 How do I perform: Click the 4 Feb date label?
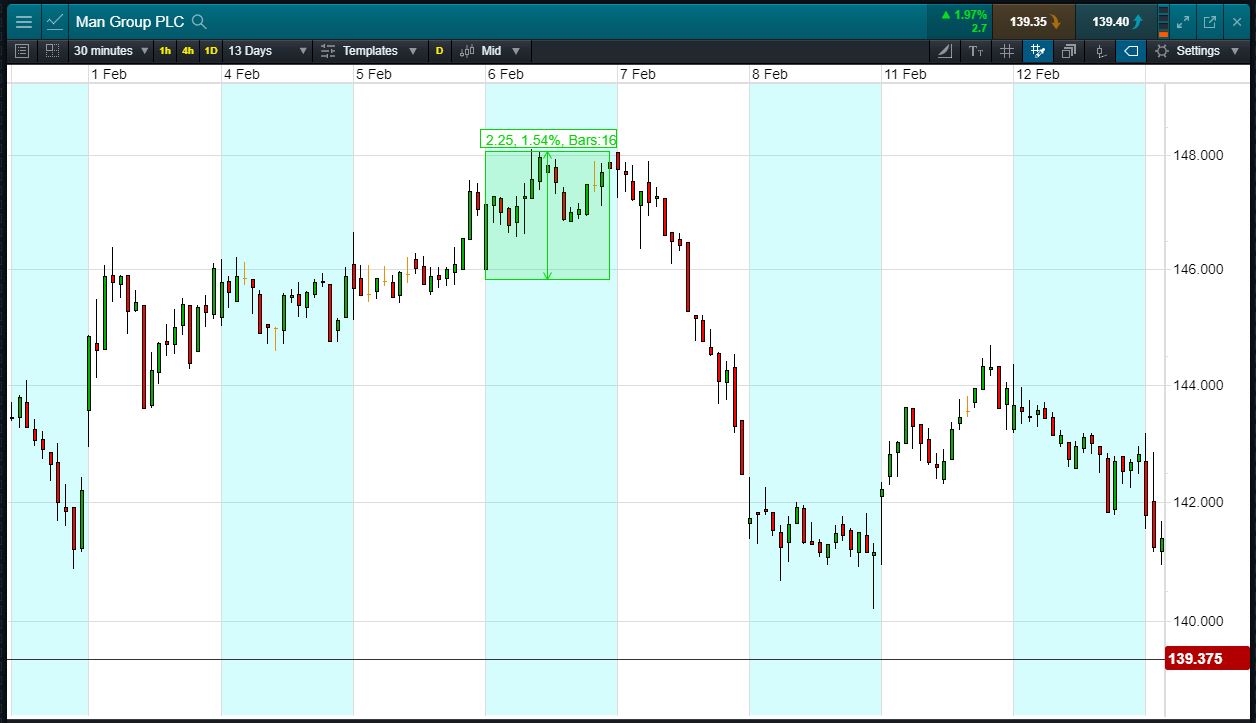pos(241,74)
